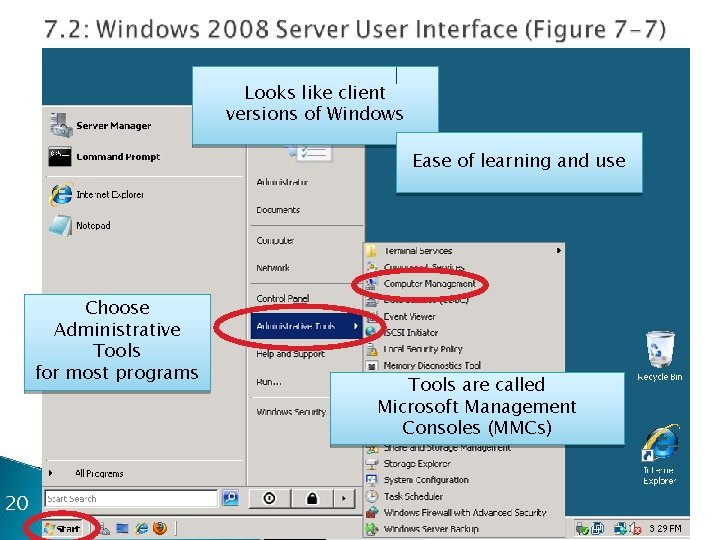720x540 pixels.
Task: Click Show Desktop quick launch icon
Action: (122, 529)
